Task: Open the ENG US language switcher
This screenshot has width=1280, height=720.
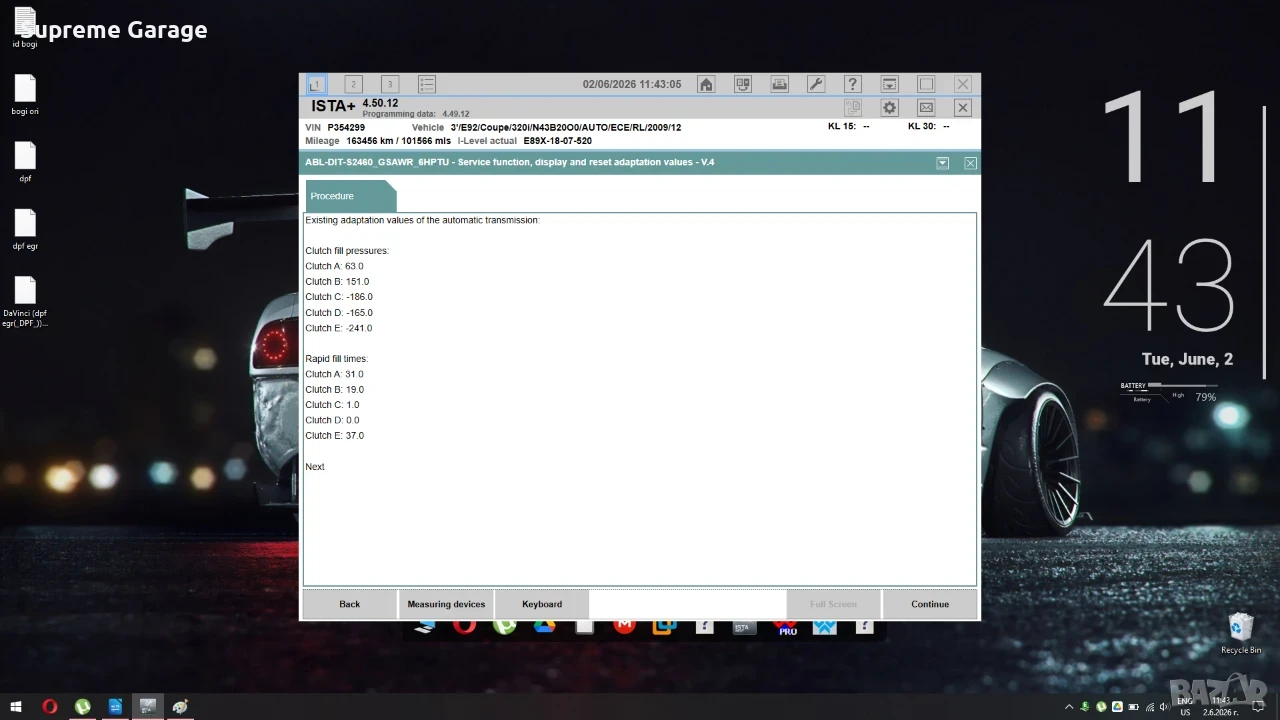Action: tap(1185, 707)
